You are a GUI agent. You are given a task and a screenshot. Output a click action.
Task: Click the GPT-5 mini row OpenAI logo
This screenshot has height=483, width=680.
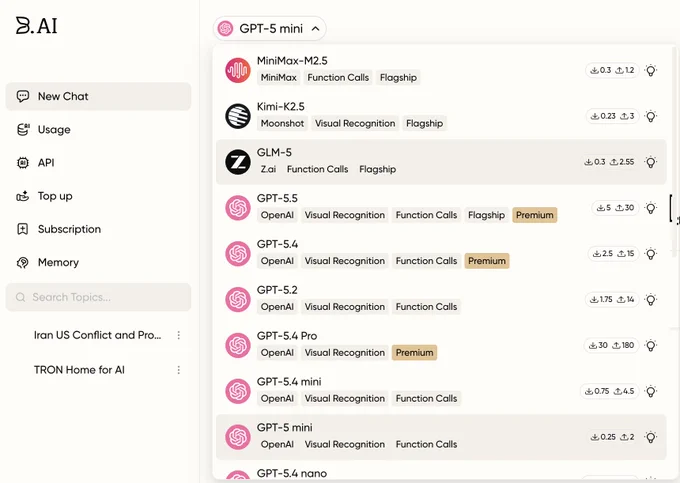pyautogui.click(x=238, y=437)
